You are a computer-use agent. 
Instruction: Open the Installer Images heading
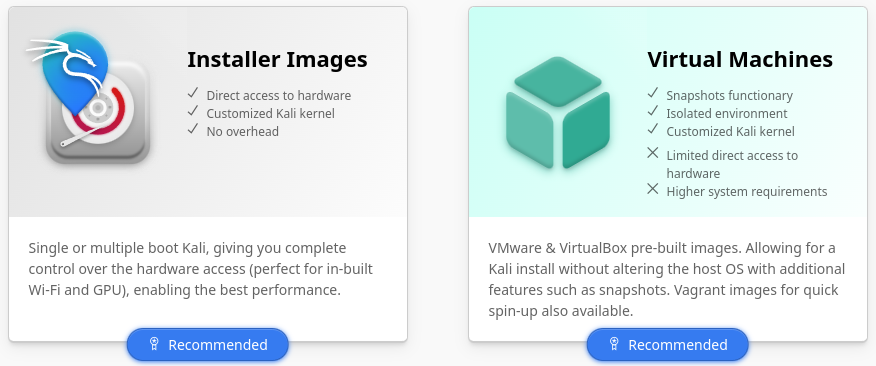coord(277,59)
